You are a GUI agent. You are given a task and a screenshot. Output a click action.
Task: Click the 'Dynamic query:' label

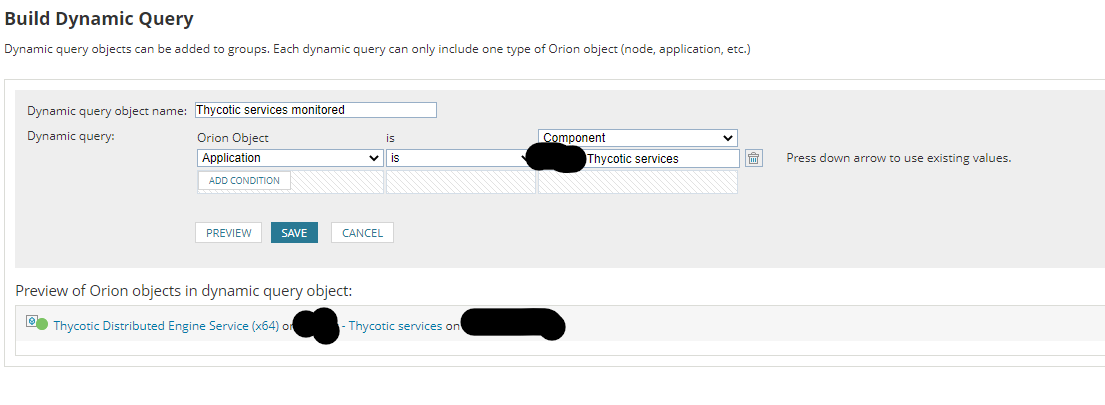[70, 136]
